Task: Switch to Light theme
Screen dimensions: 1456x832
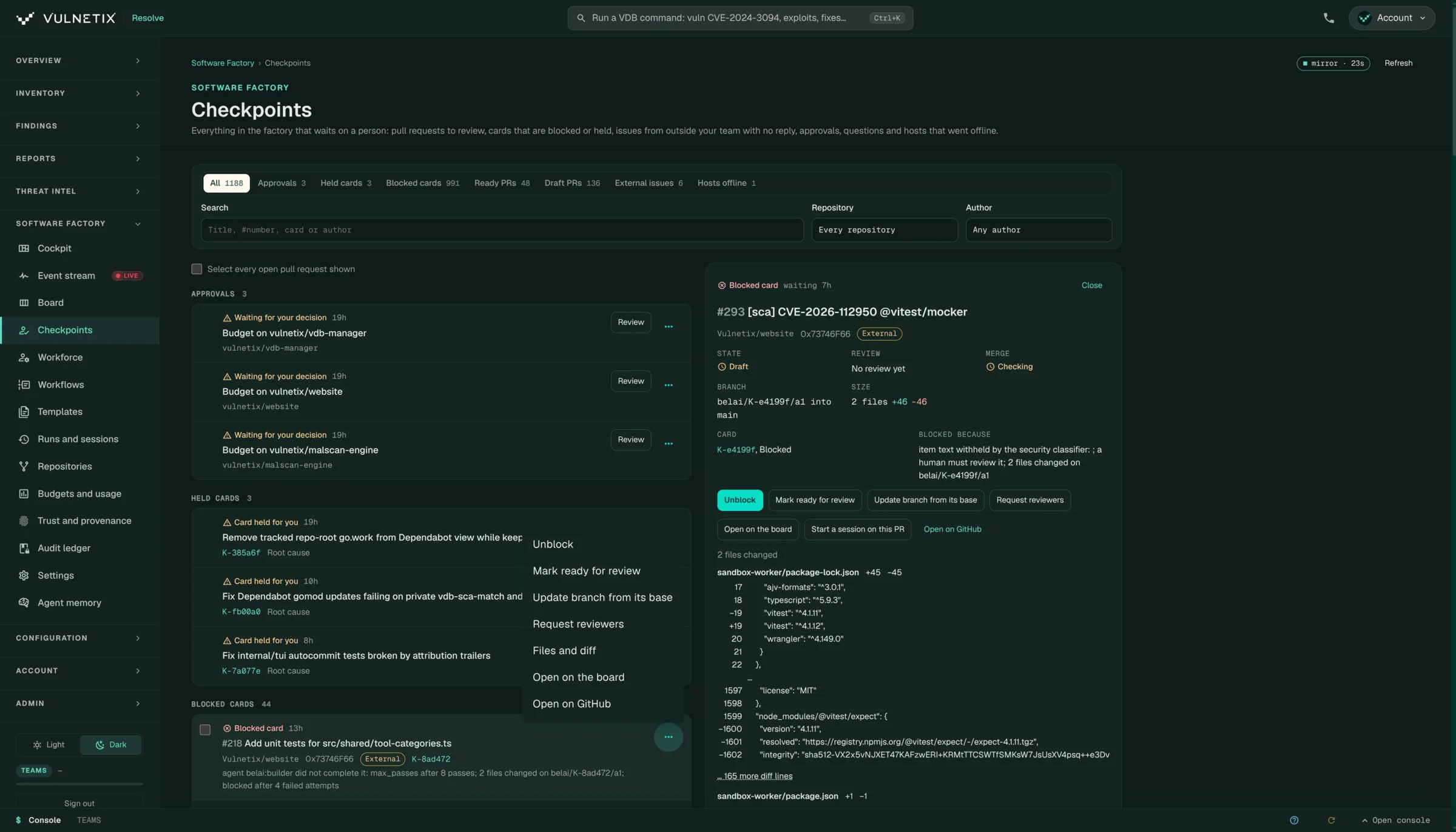Action: (49, 745)
